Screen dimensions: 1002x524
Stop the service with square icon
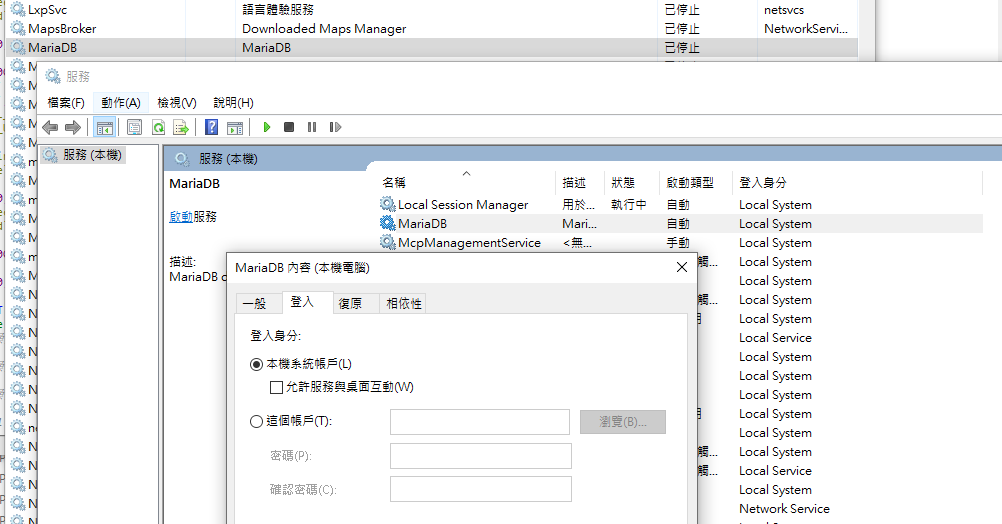[289, 127]
